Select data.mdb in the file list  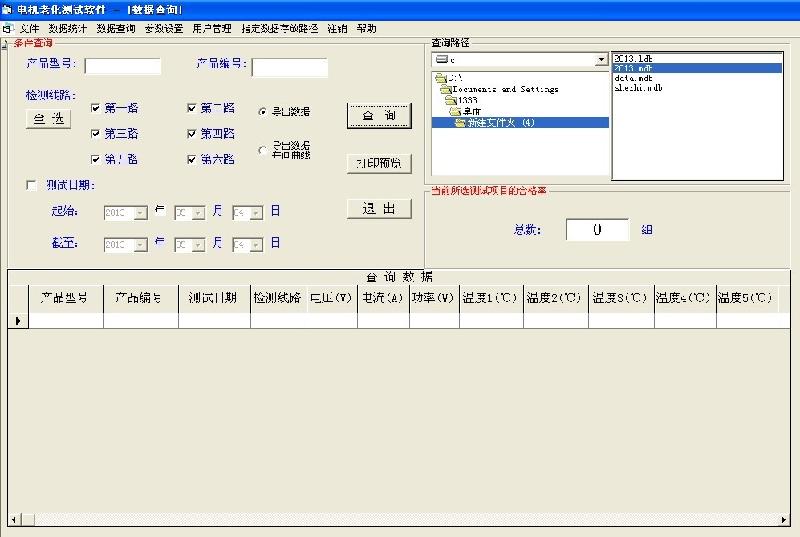point(632,78)
